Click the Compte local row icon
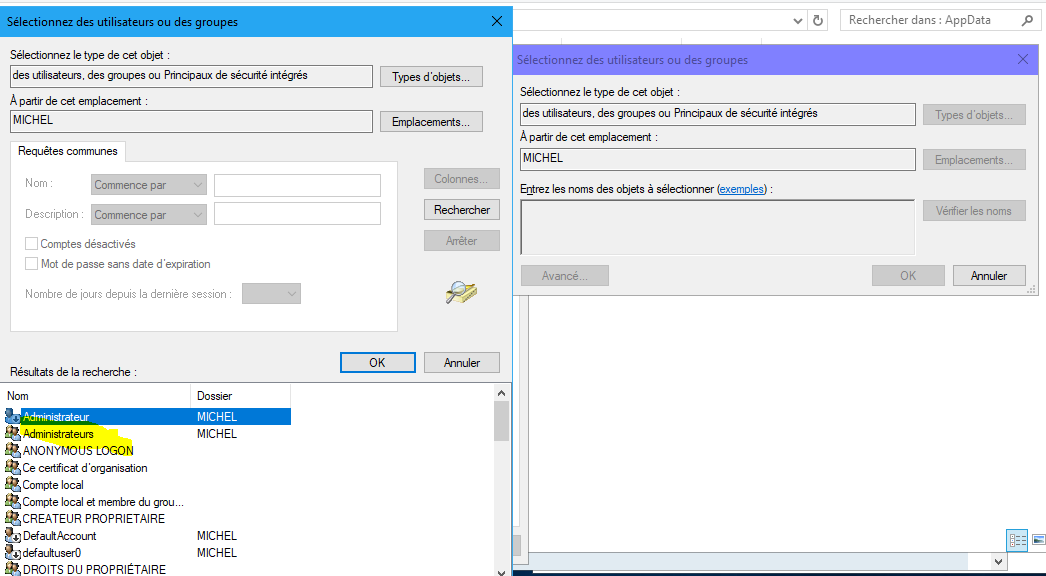The width and height of the screenshot is (1046, 576). click(x=13, y=485)
